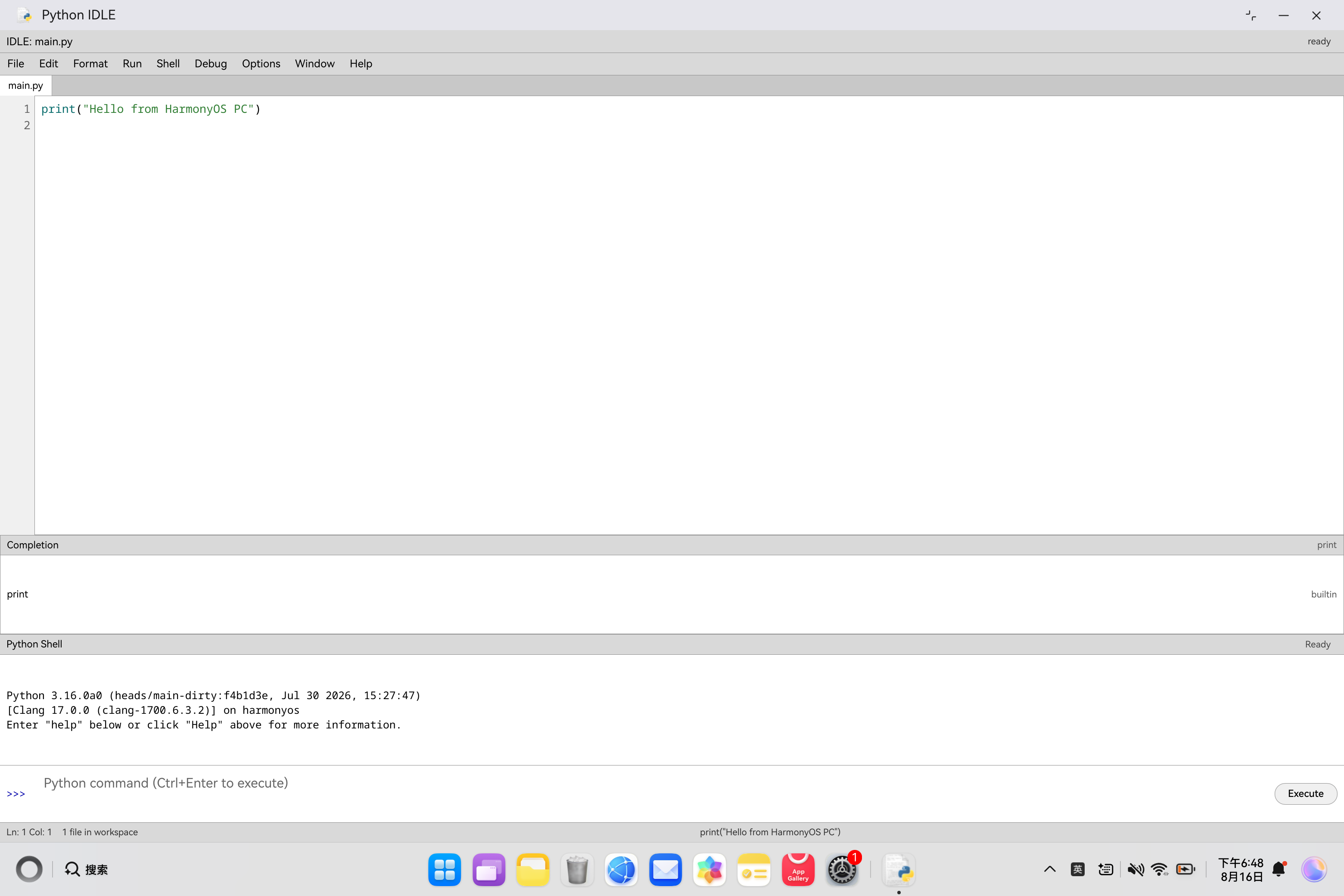Open the Gallery photos dock icon
This screenshot has width=1344, height=896.
[x=710, y=870]
